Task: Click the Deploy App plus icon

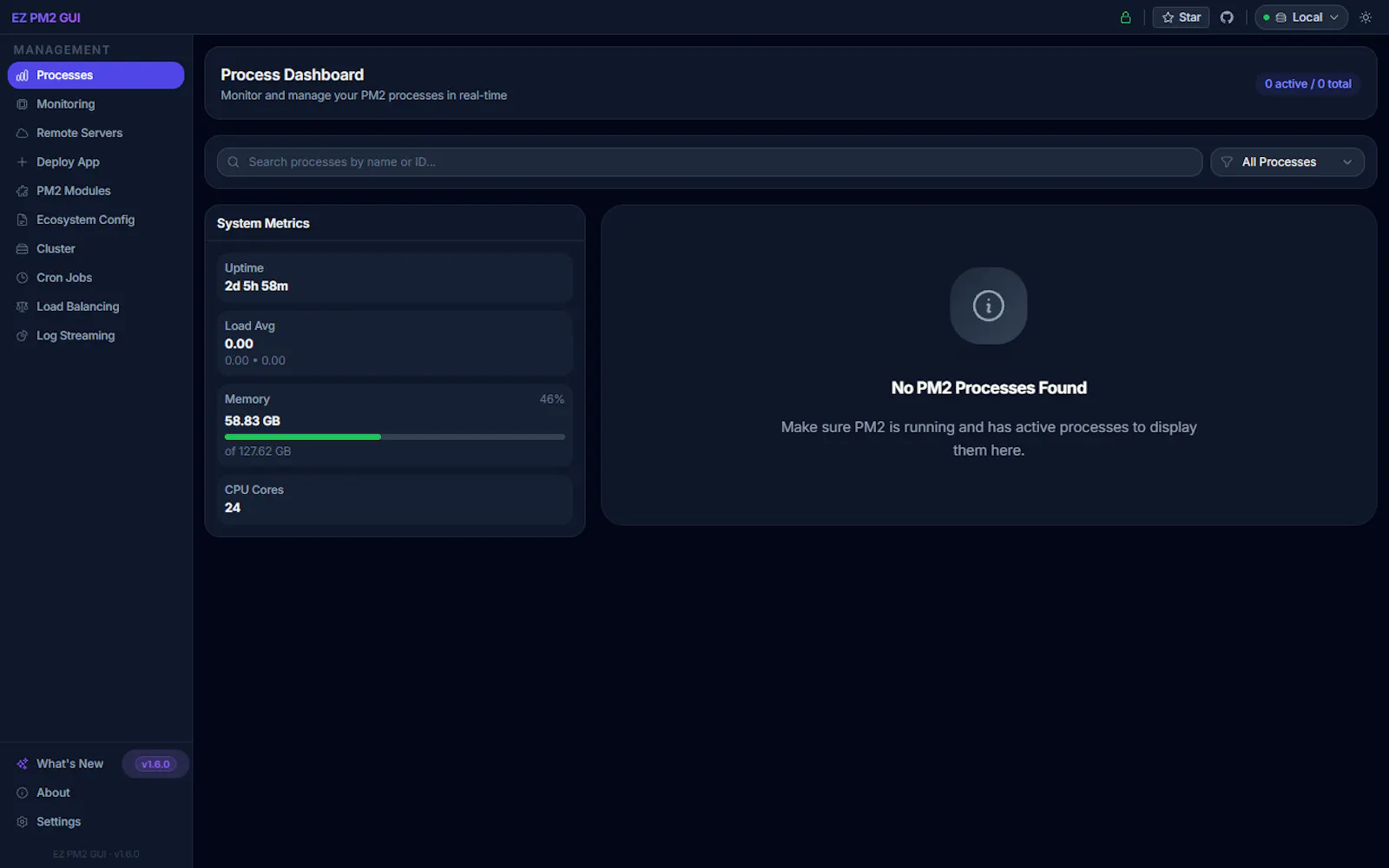Action: click(23, 162)
